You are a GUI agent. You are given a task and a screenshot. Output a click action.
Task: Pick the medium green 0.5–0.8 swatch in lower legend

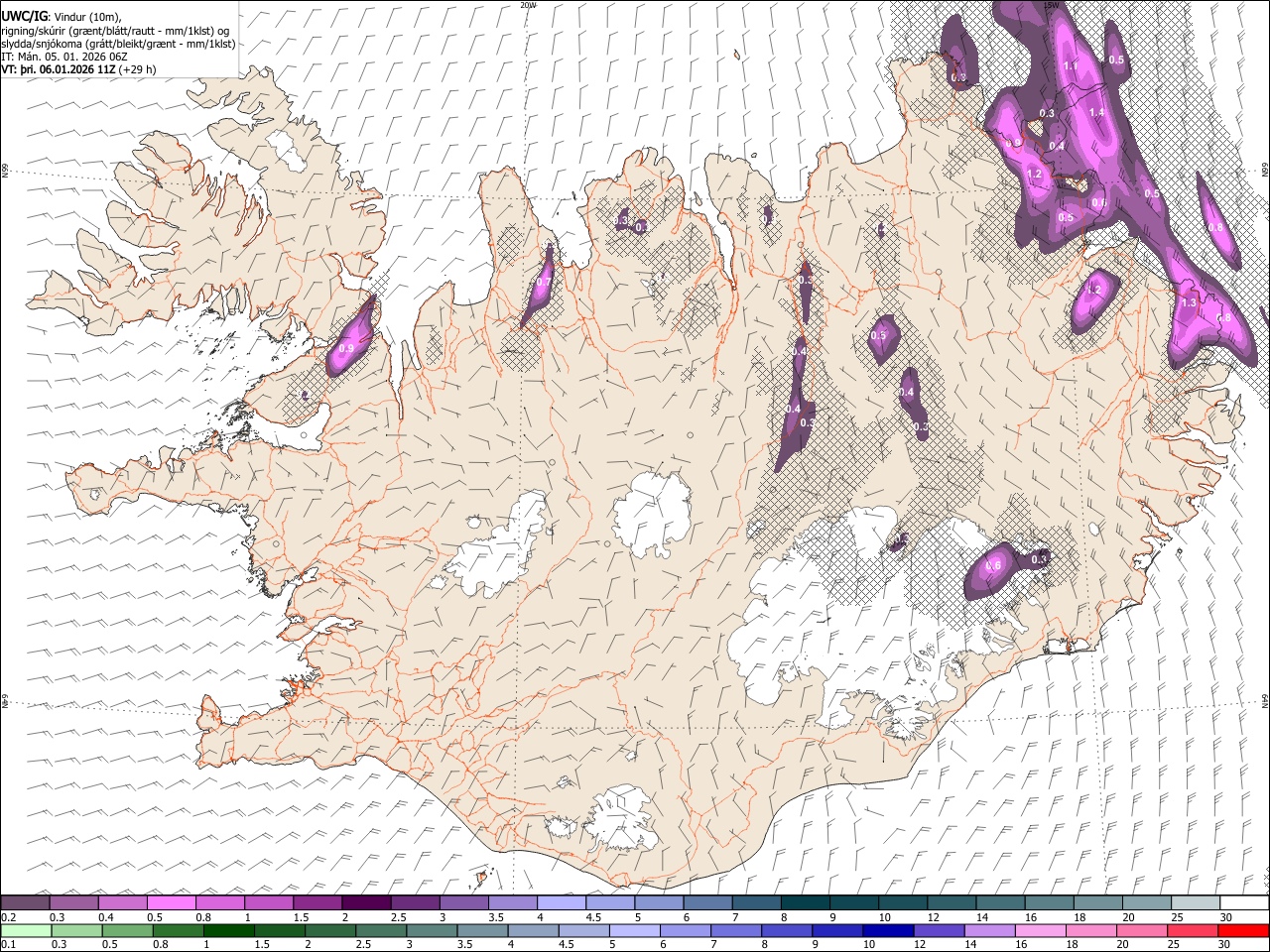(x=126, y=930)
